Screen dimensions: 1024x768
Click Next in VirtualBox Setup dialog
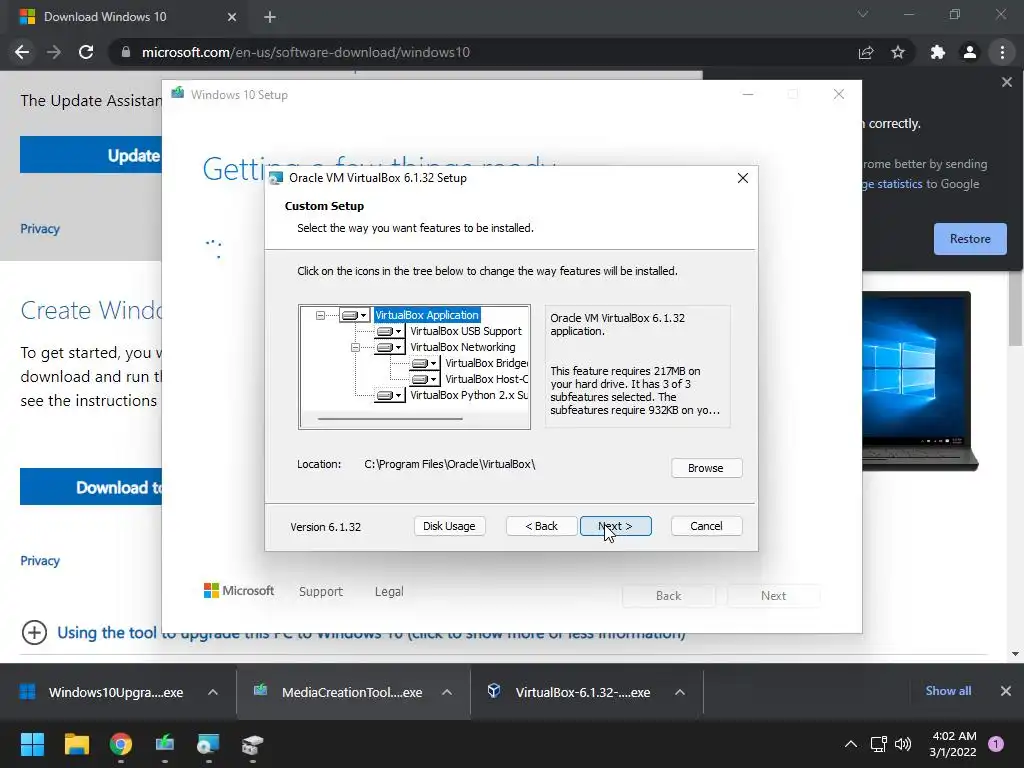[615, 526]
